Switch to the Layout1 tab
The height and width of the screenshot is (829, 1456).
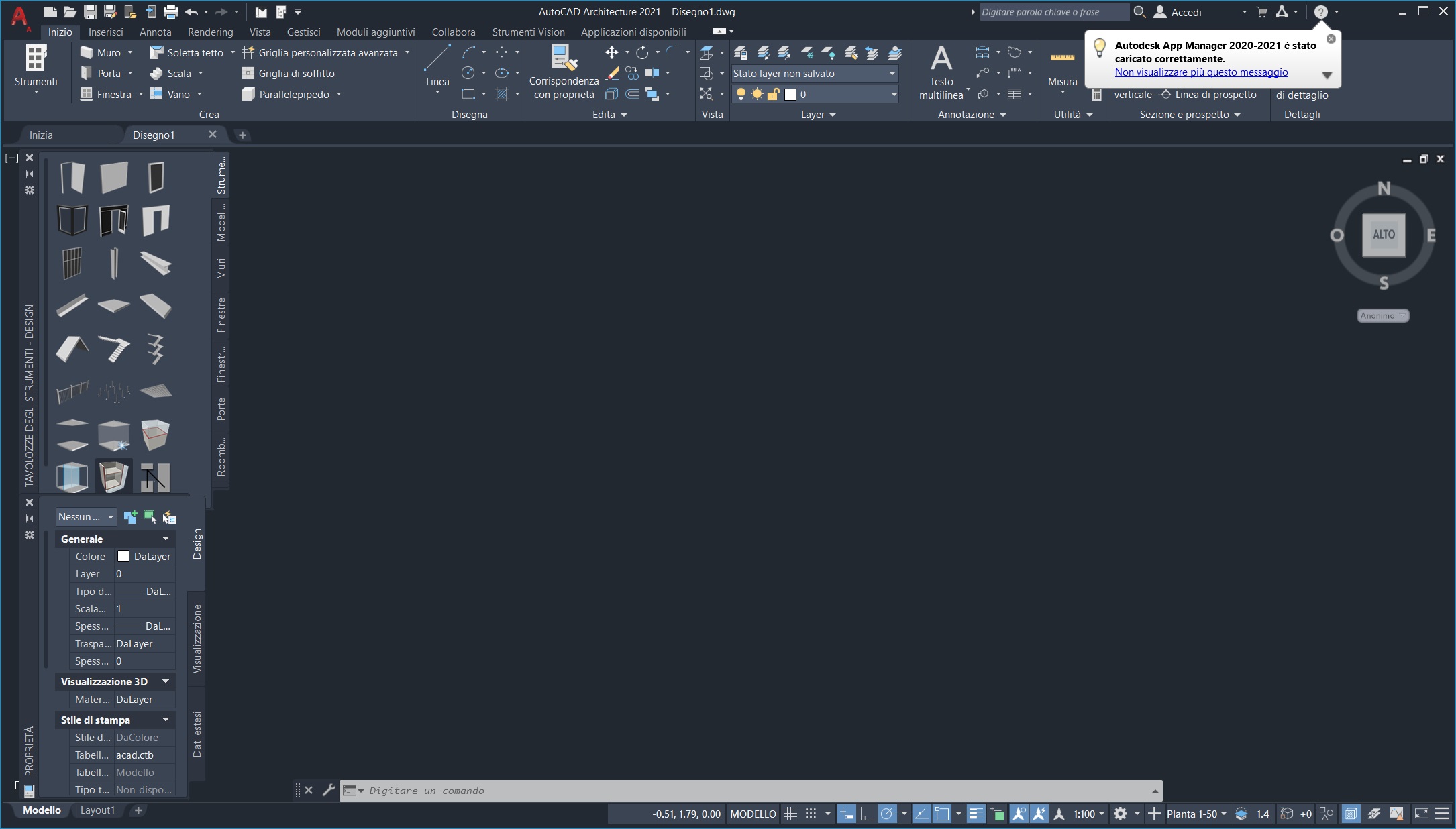[x=97, y=810]
